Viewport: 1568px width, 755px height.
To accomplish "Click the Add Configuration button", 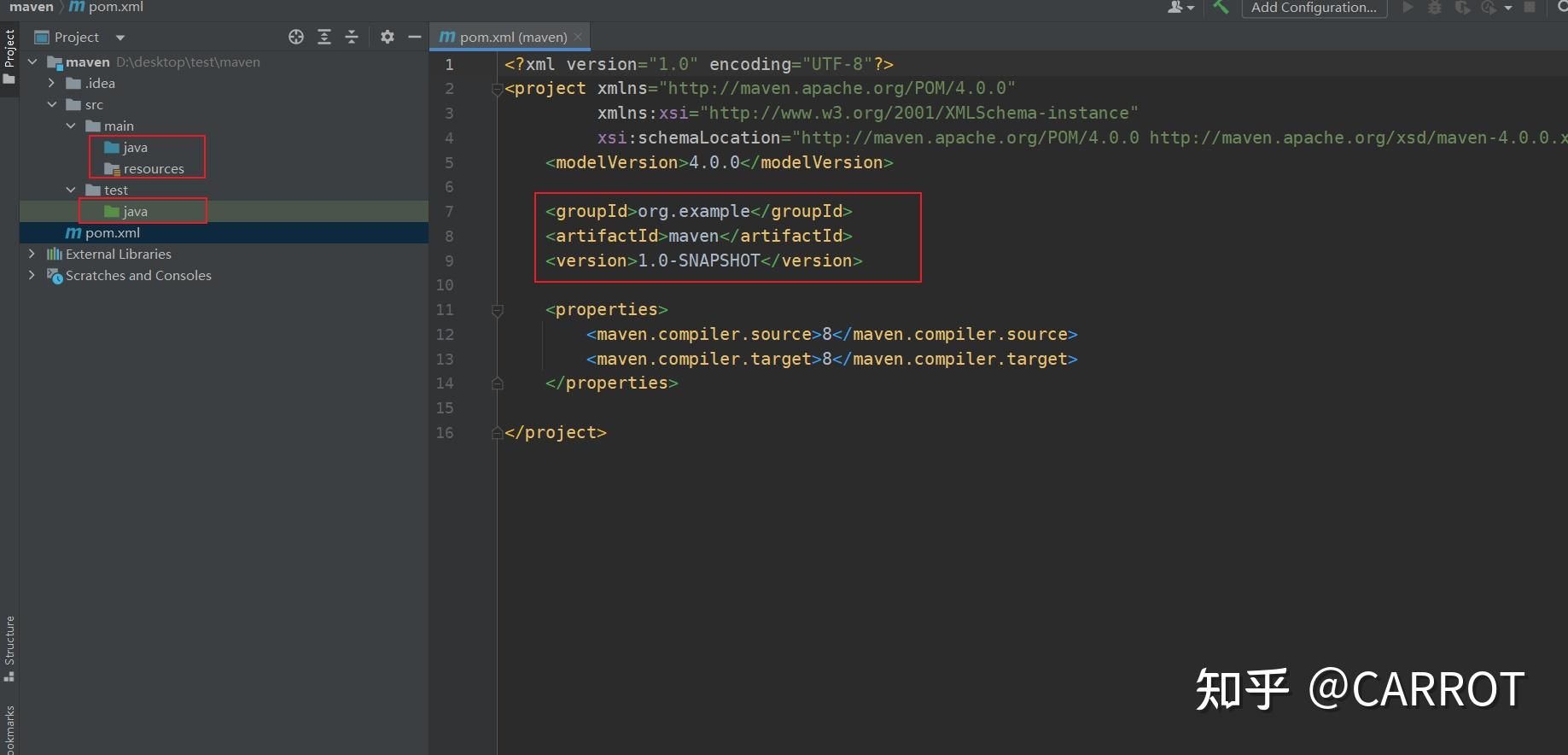I will 1313,8.
